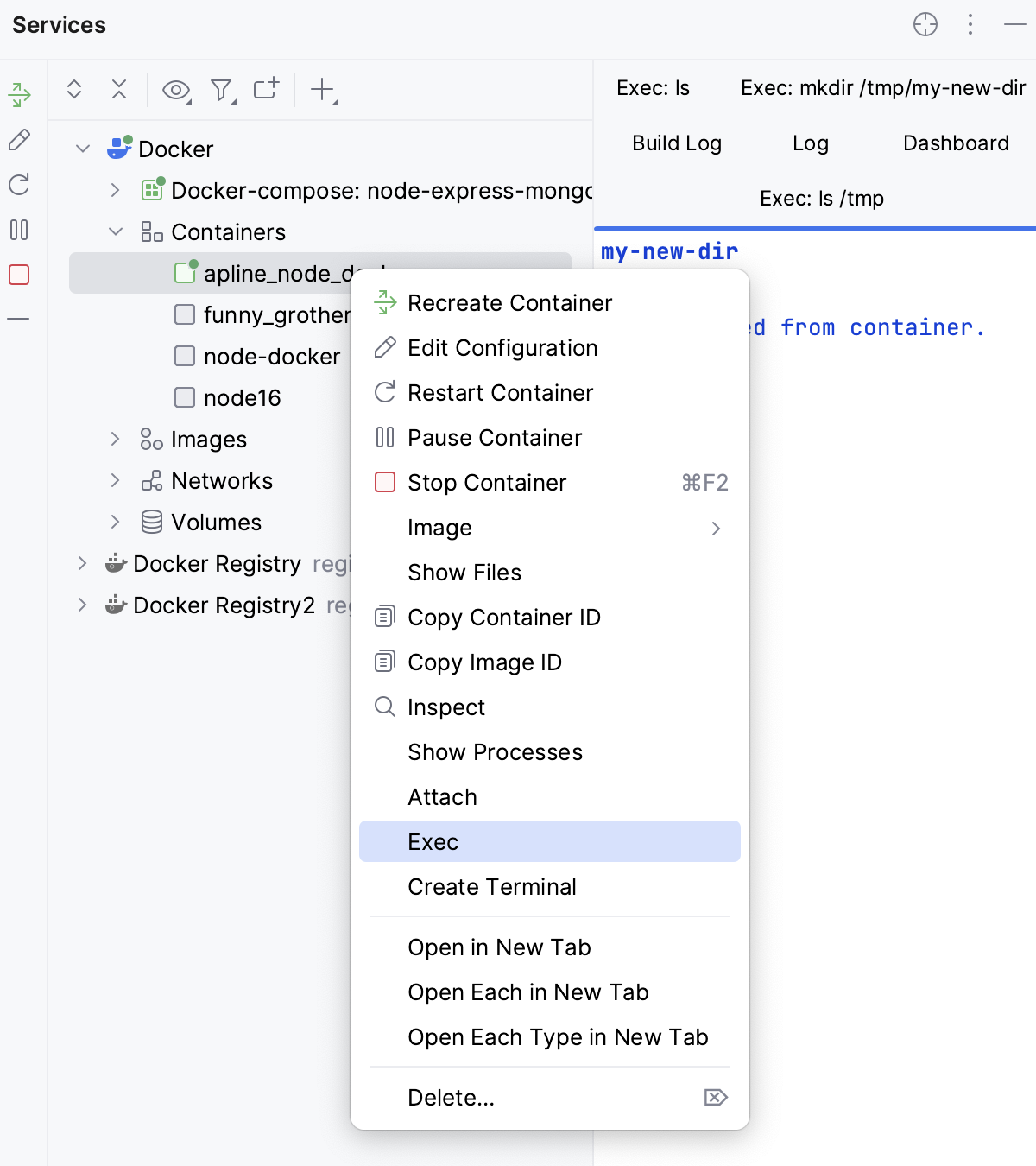This screenshot has width=1036, height=1166.
Task: Click the Pause service icon in sidebar
Action: click(x=19, y=230)
